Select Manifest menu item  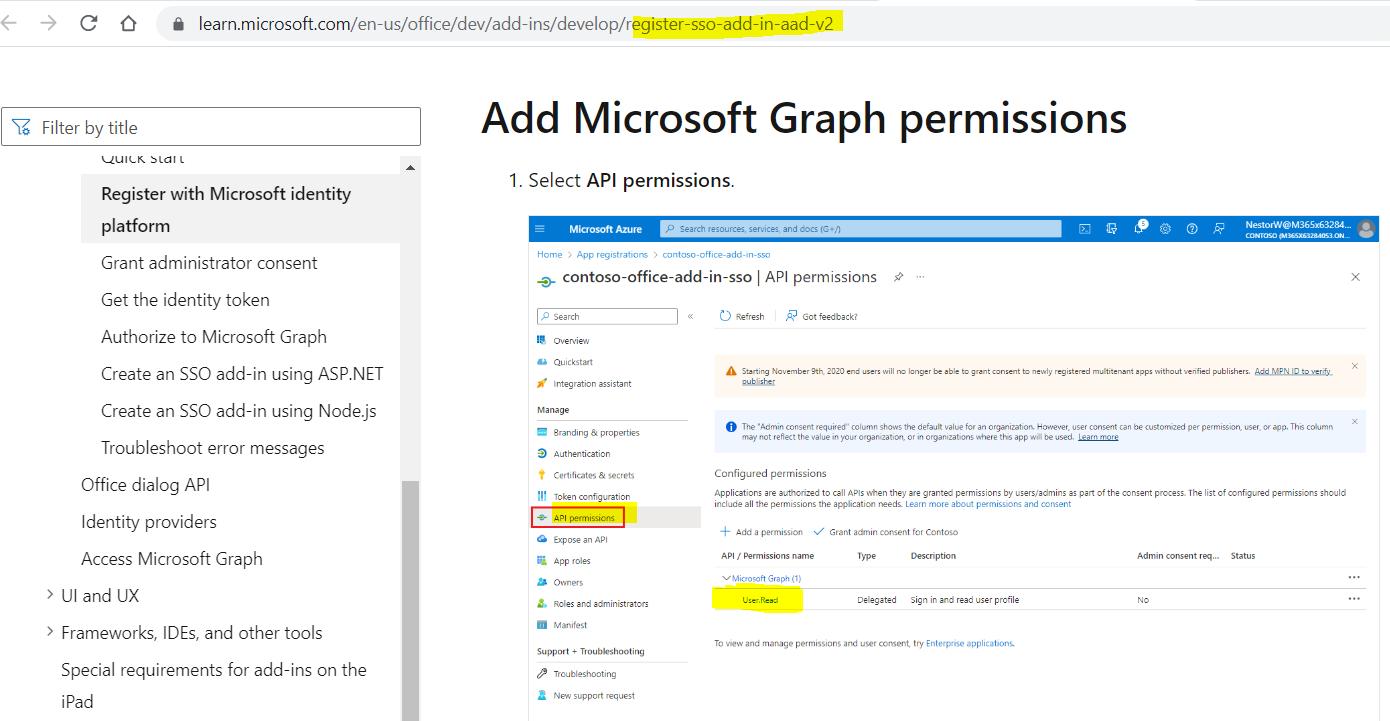(x=570, y=625)
